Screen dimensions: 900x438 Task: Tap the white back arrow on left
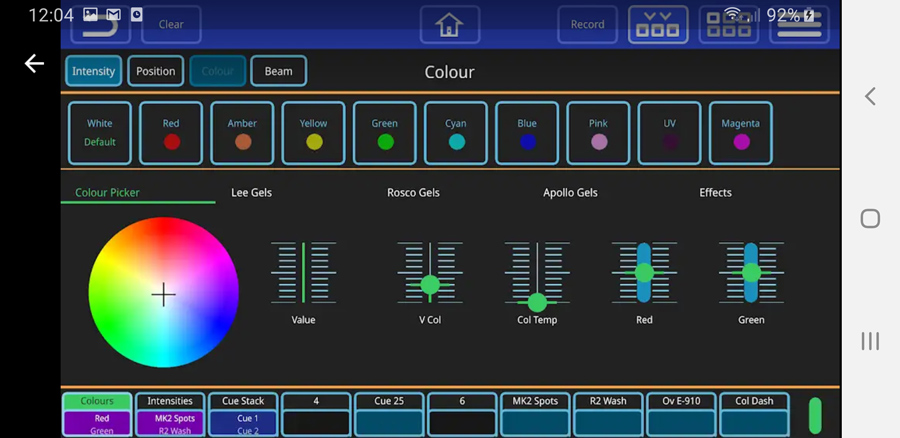(34, 63)
